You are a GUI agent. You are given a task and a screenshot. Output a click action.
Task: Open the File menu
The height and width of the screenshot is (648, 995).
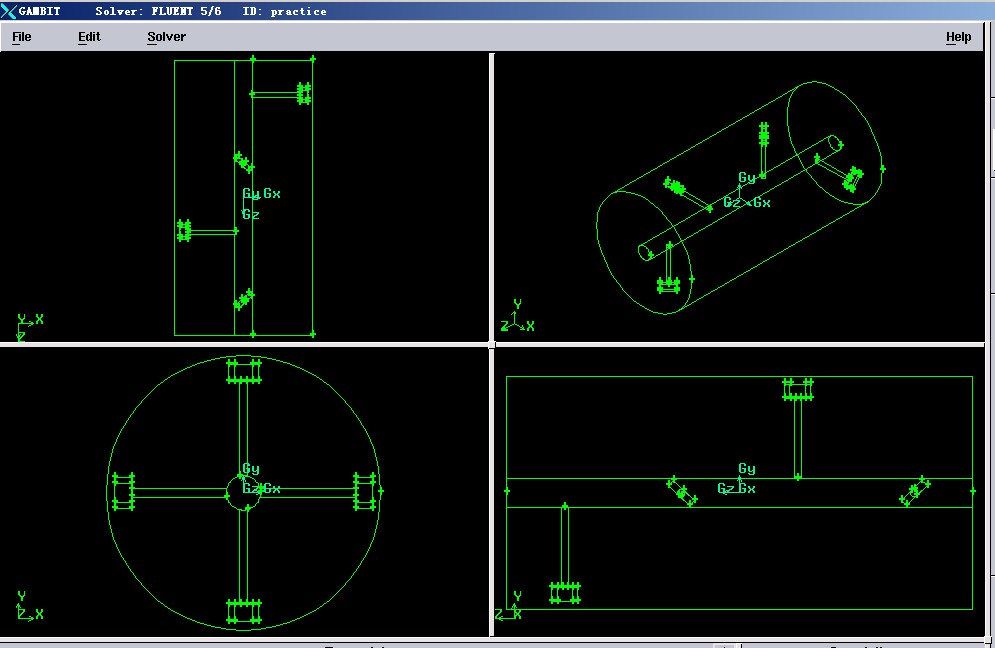click(21, 37)
